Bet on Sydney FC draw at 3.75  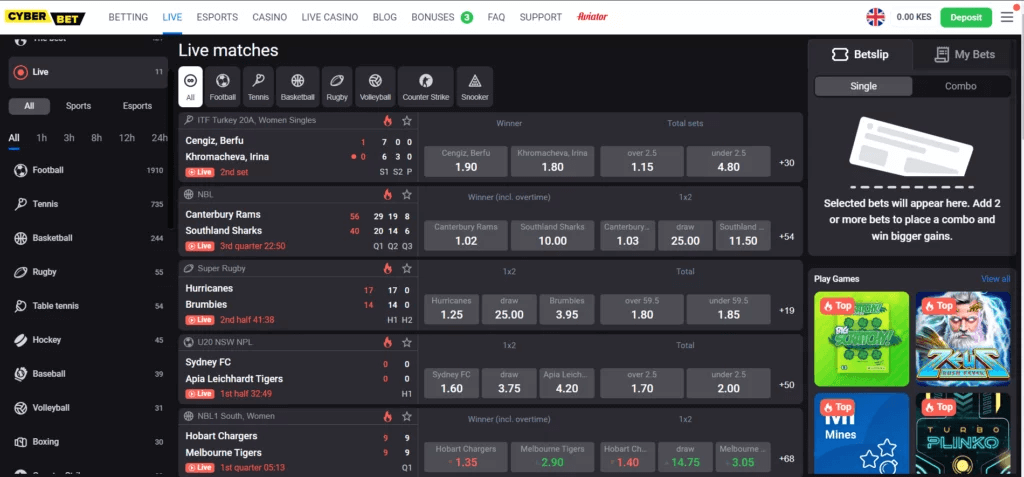tap(509, 382)
